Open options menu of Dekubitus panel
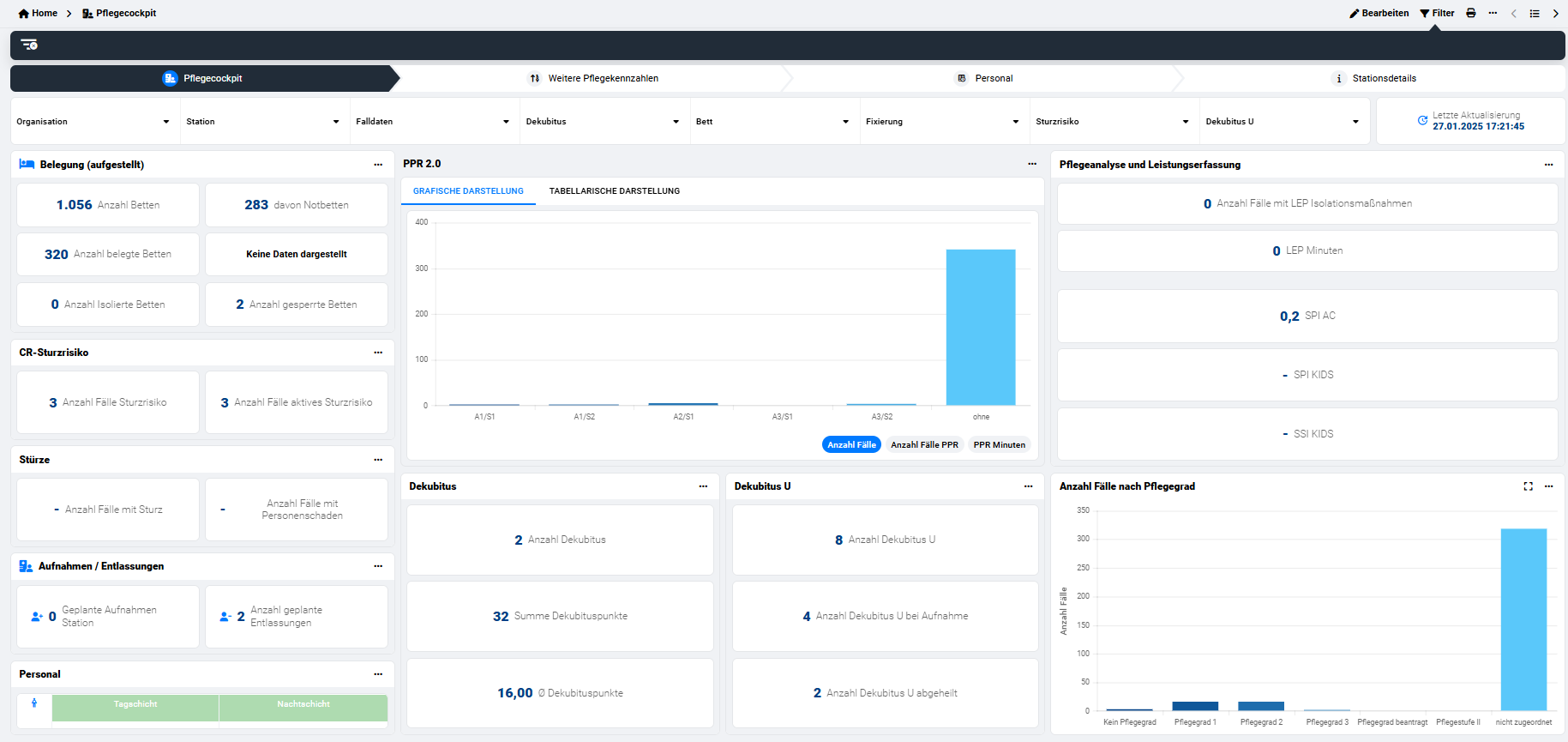The image size is (1568, 742). [703, 486]
